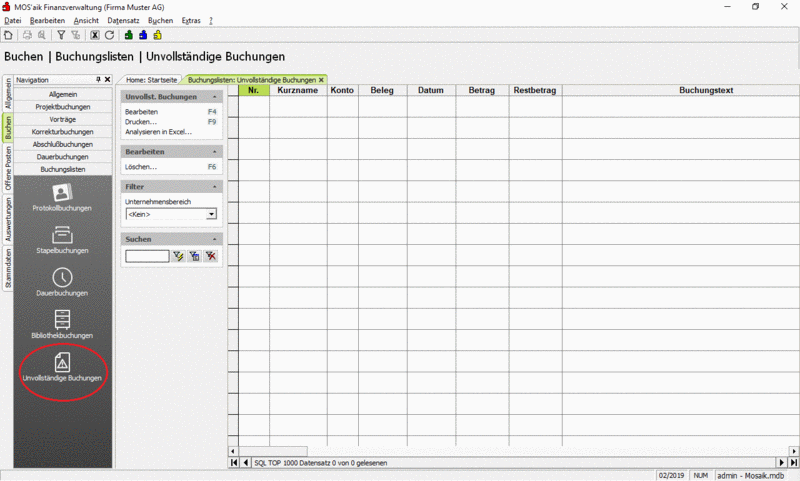Sort by Betrag column header

(482, 90)
